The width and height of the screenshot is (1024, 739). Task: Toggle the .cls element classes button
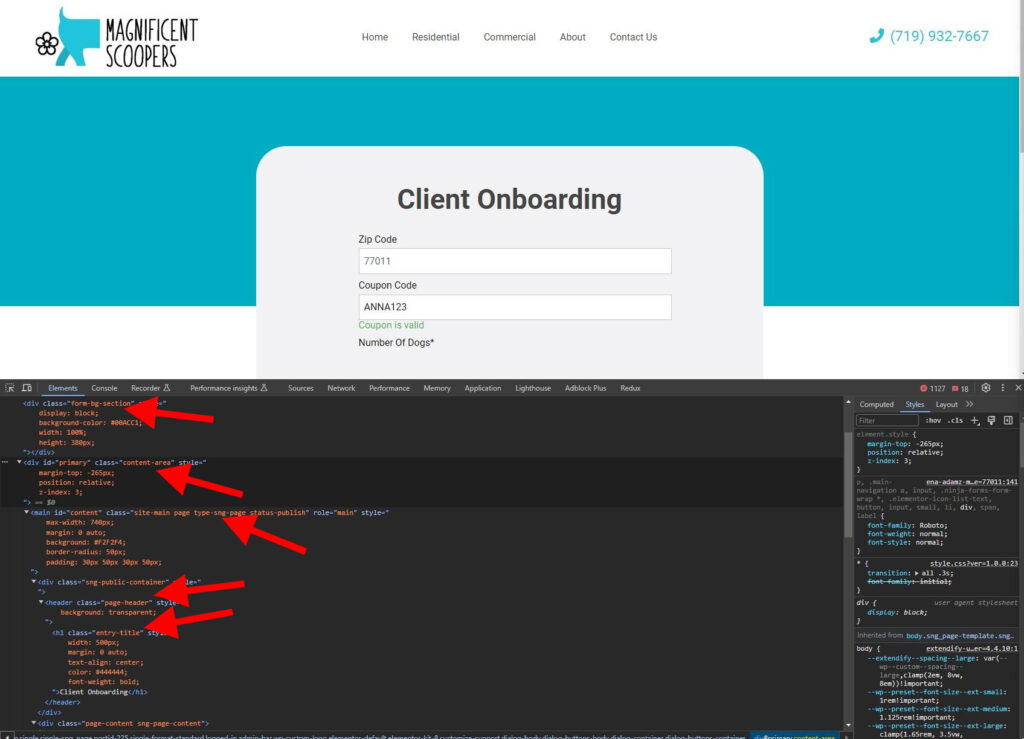956,421
